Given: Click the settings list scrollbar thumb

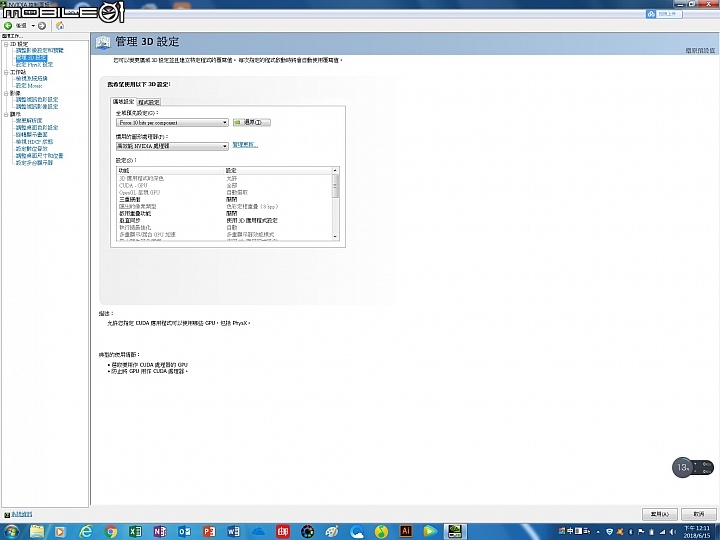Looking at the screenshot, I should (335, 186).
